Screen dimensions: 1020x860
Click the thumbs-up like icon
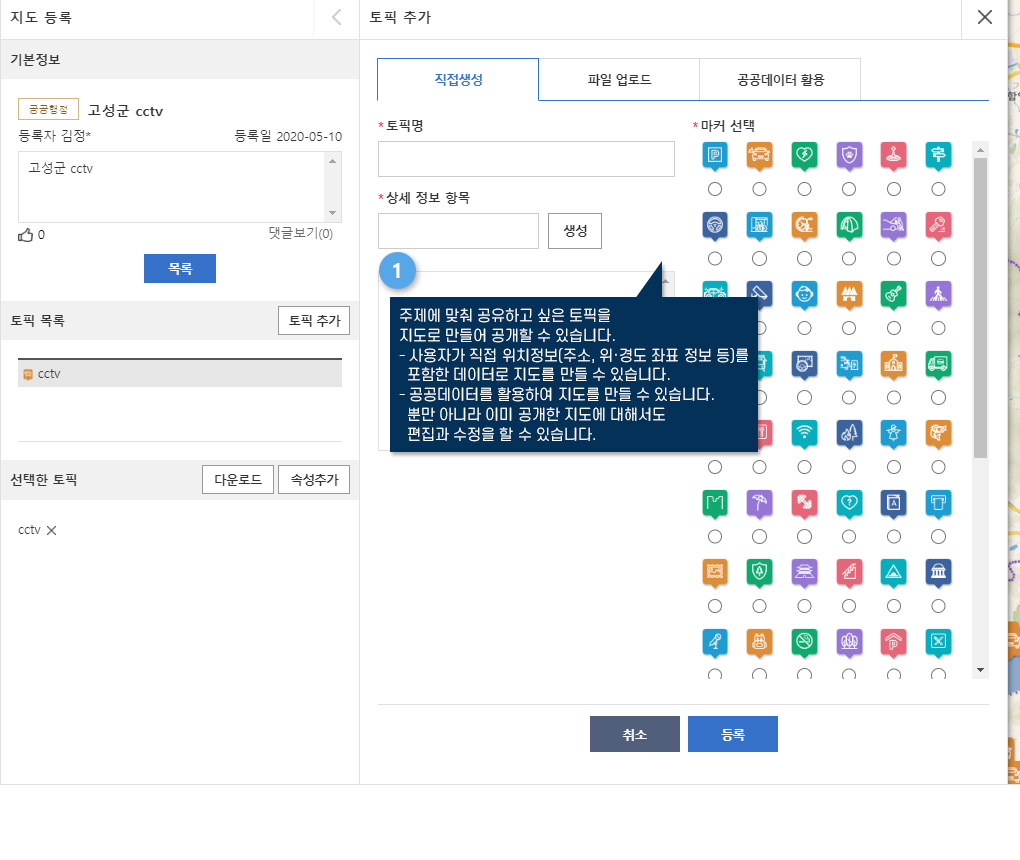click(x=26, y=235)
